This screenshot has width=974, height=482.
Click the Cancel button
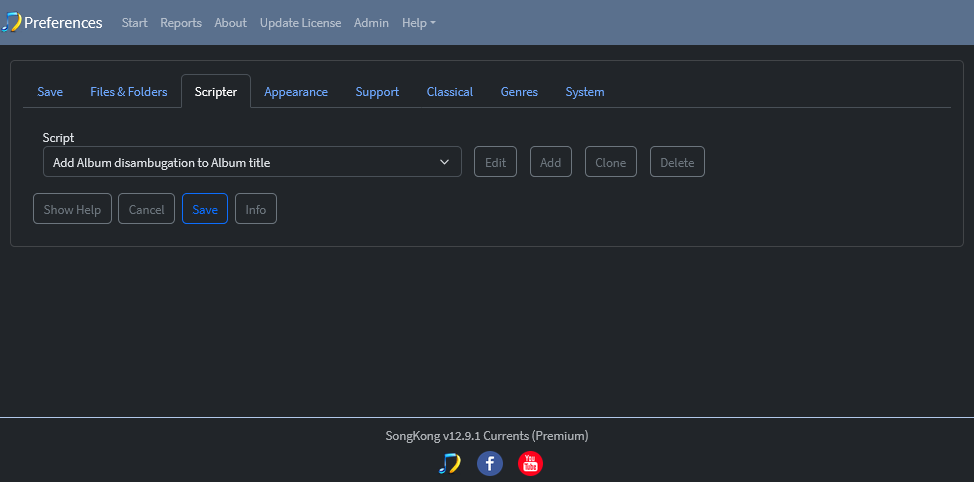147,209
